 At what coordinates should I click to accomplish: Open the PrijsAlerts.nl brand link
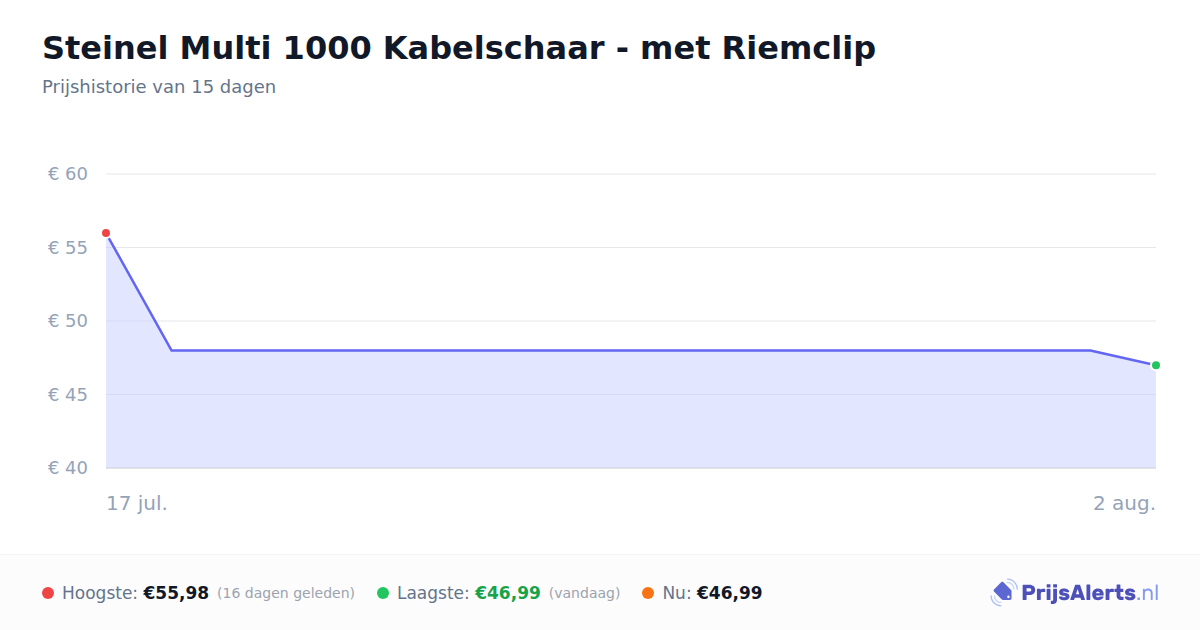tap(1075, 593)
